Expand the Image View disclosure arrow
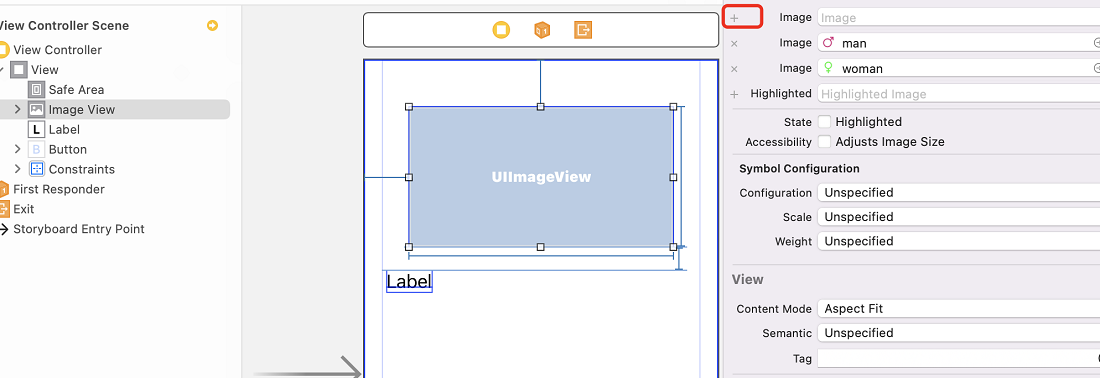 click(18, 109)
